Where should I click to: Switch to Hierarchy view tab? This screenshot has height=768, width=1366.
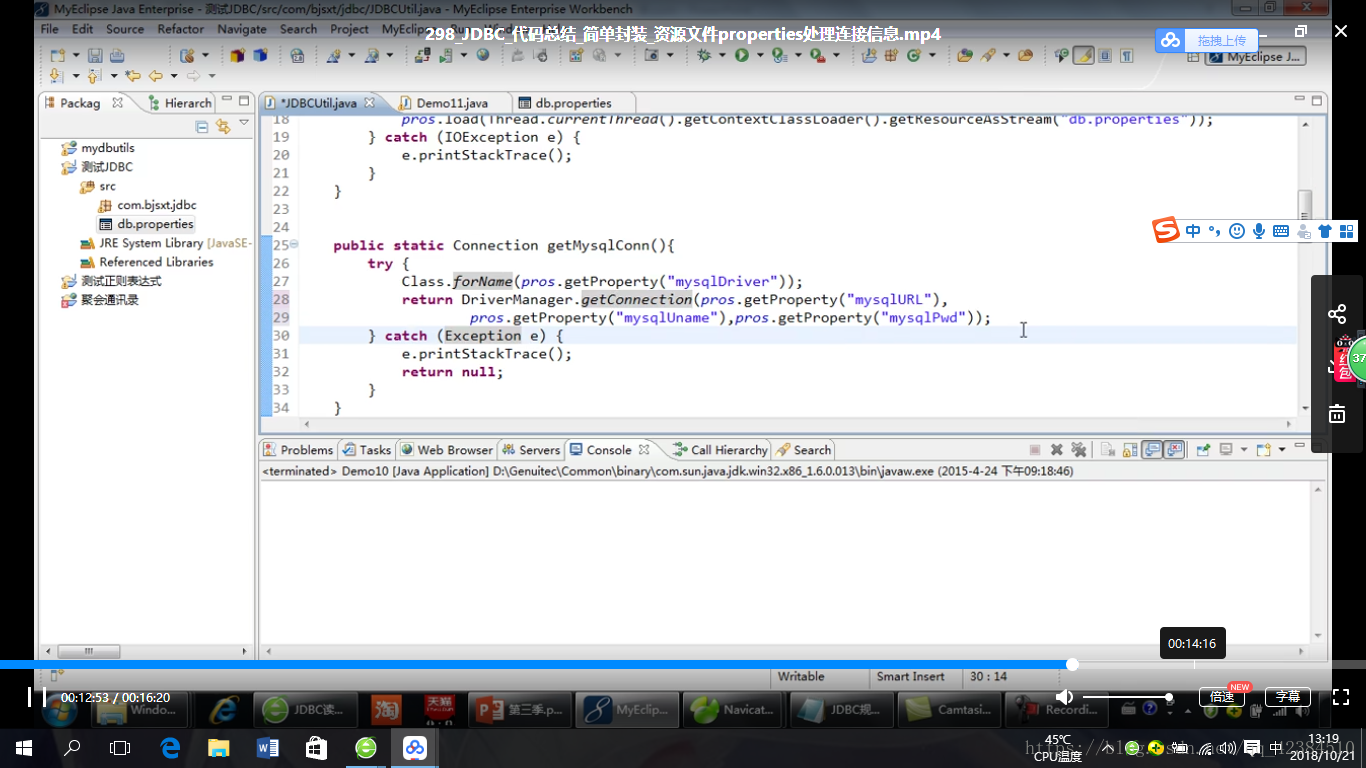click(180, 103)
